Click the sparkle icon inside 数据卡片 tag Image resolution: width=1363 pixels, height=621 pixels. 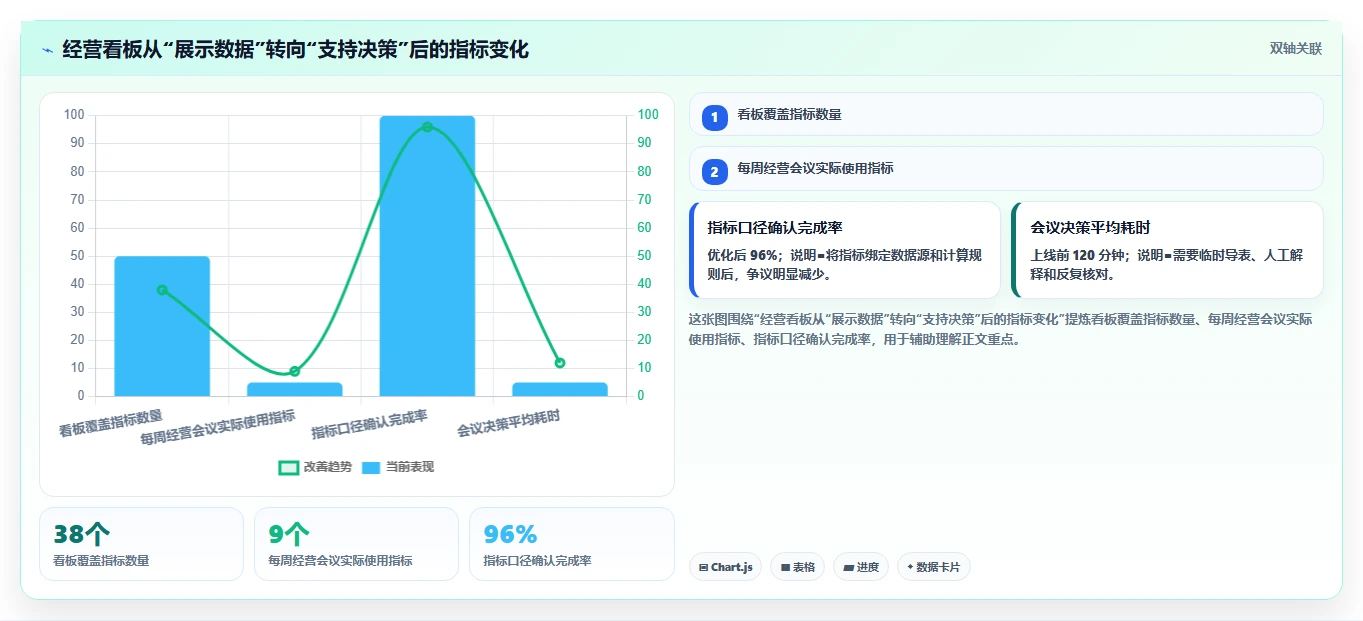[x=910, y=567]
